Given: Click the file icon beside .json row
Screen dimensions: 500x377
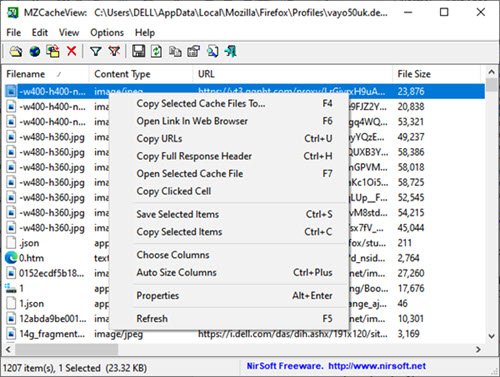Looking at the screenshot, I should click(11, 243).
